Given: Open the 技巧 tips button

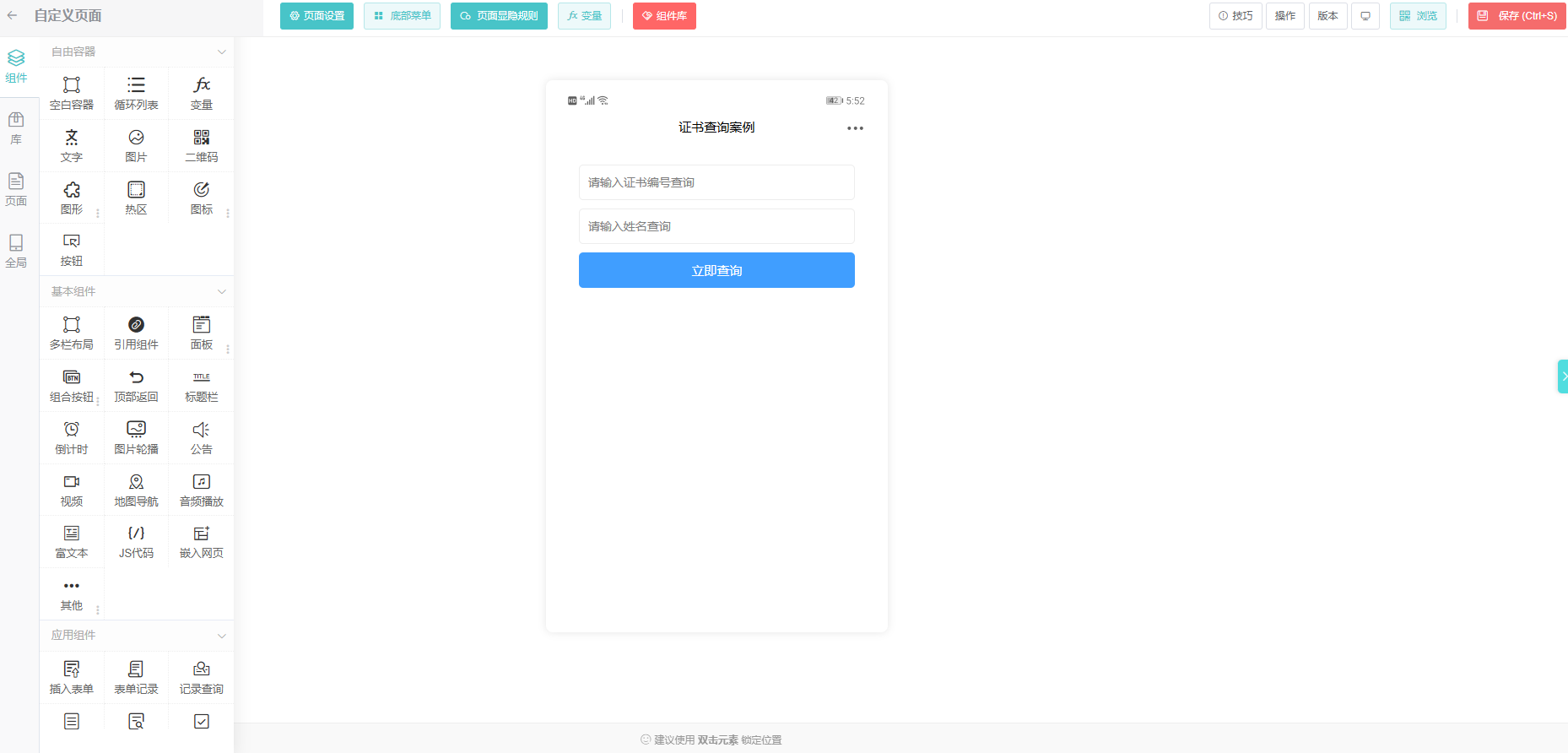Looking at the screenshot, I should click(x=1235, y=16).
